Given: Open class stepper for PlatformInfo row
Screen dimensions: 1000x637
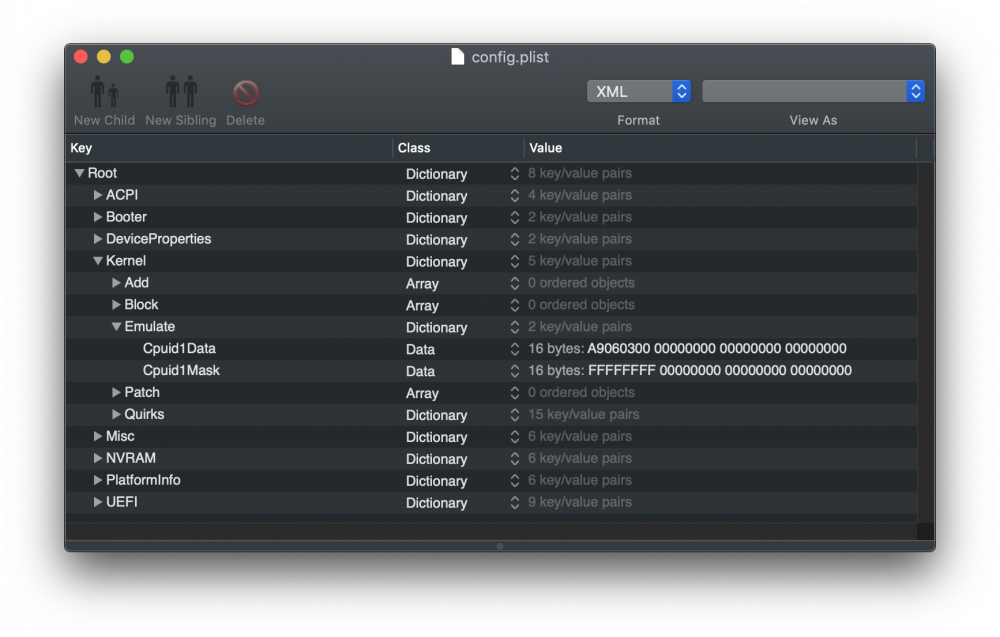Looking at the screenshot, I should tap(515, 480).
